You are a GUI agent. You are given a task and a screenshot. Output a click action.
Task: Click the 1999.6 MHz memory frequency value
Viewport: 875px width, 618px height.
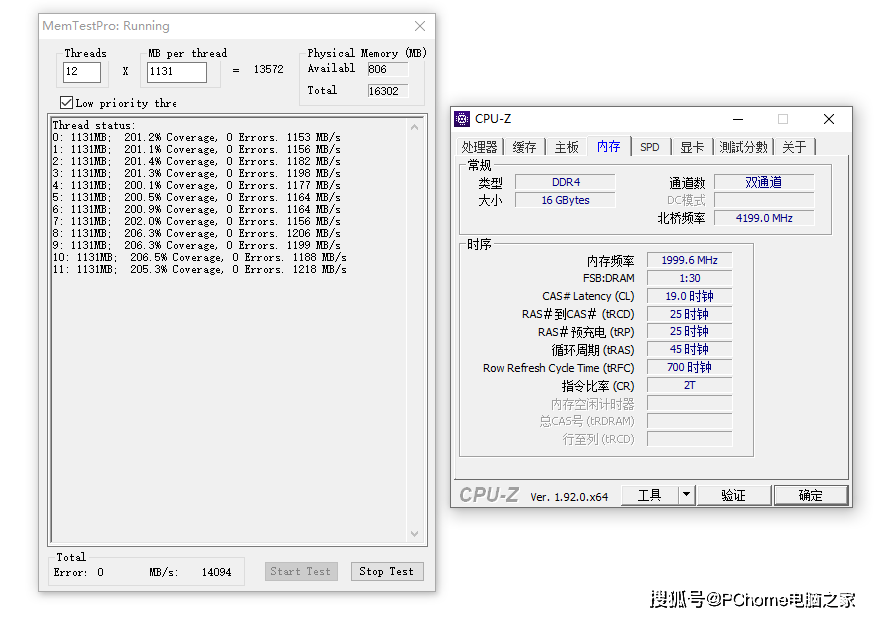tap(690, 260)
